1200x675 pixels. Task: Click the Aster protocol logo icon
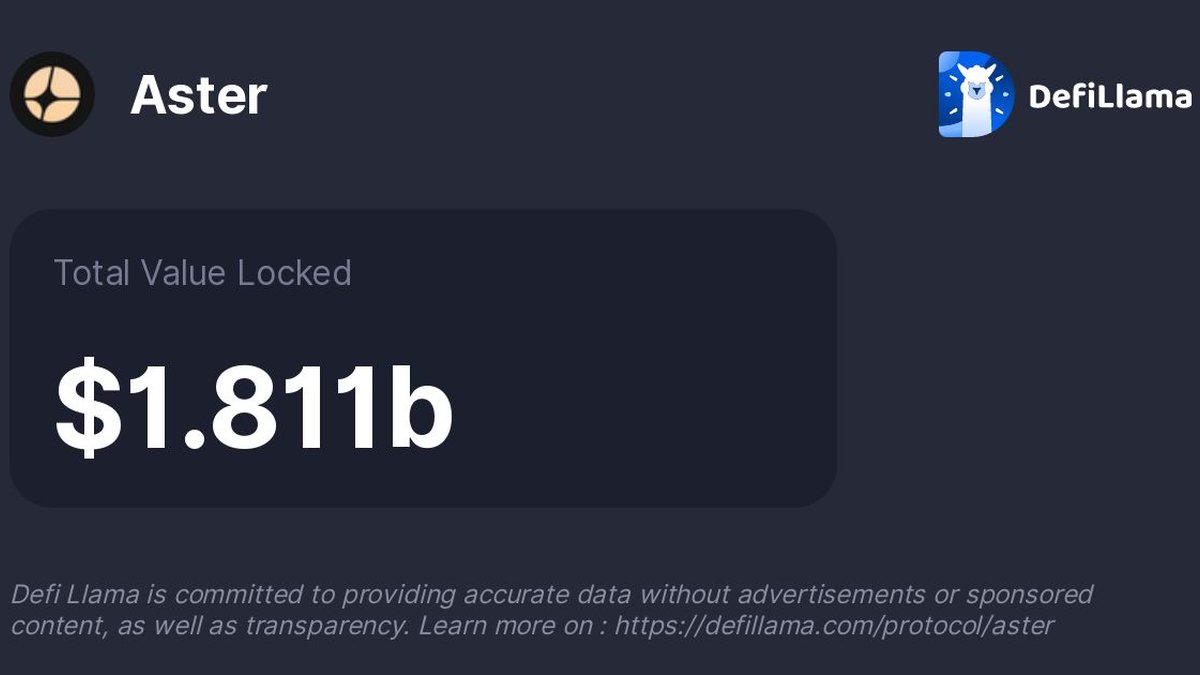(52, 94)
